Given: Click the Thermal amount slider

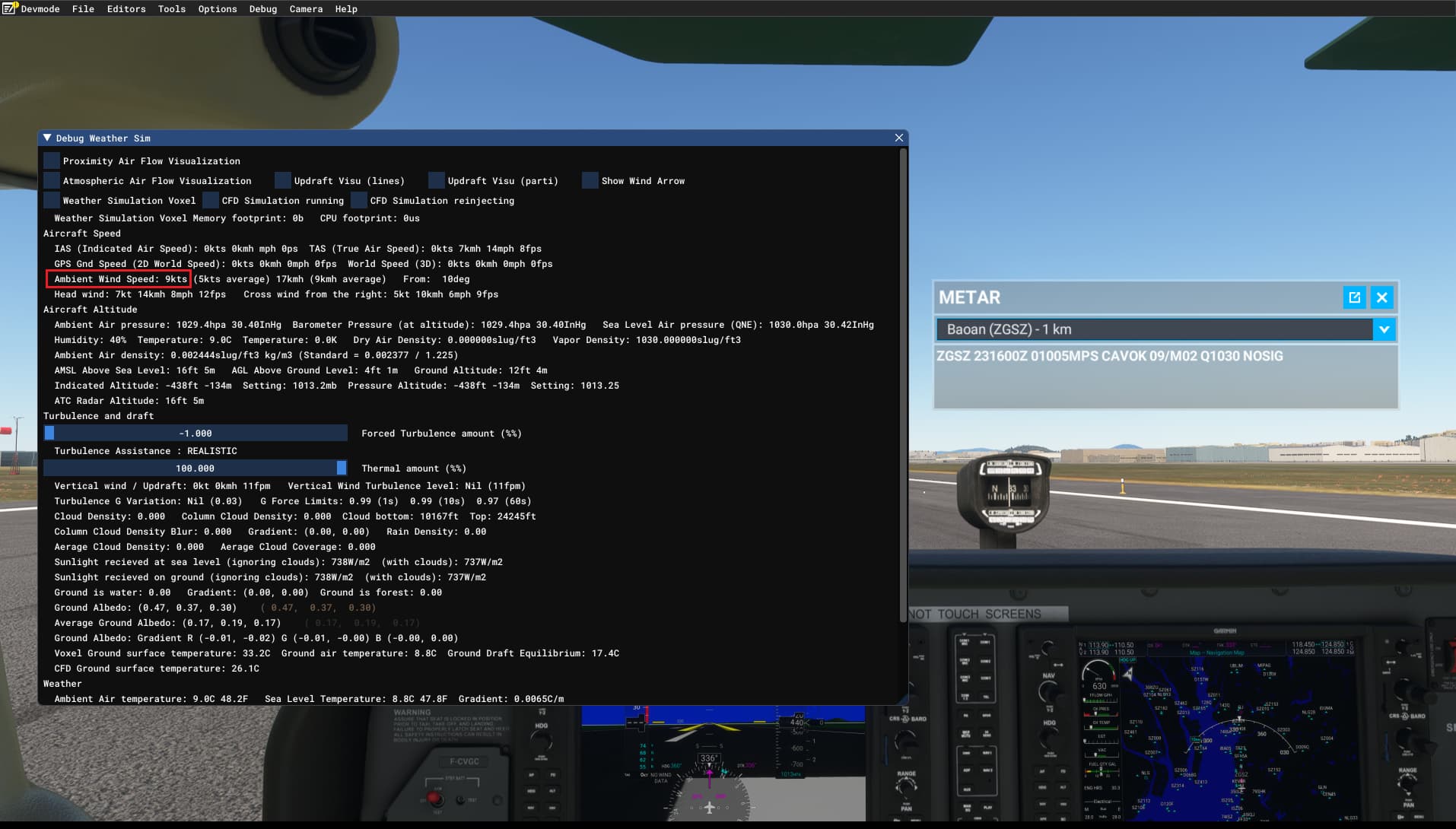Looking at the screenshot, I should point(196,468).
